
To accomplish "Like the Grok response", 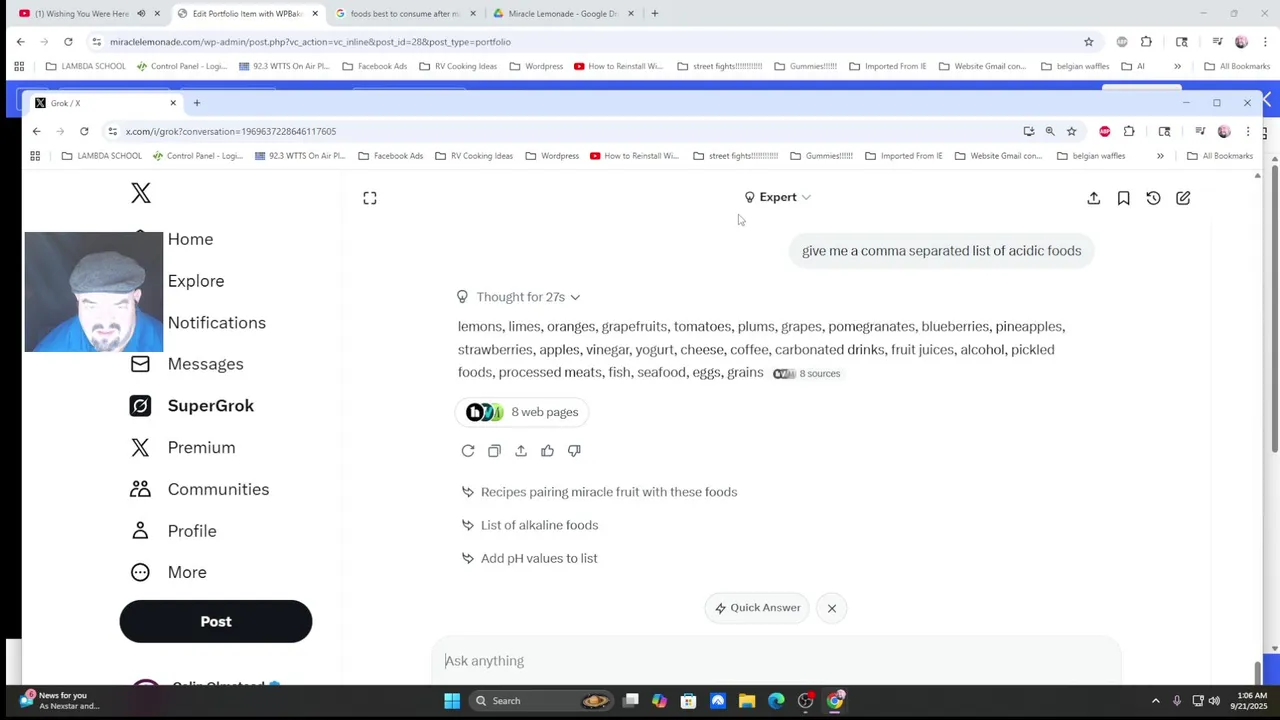I will point(547,451).
